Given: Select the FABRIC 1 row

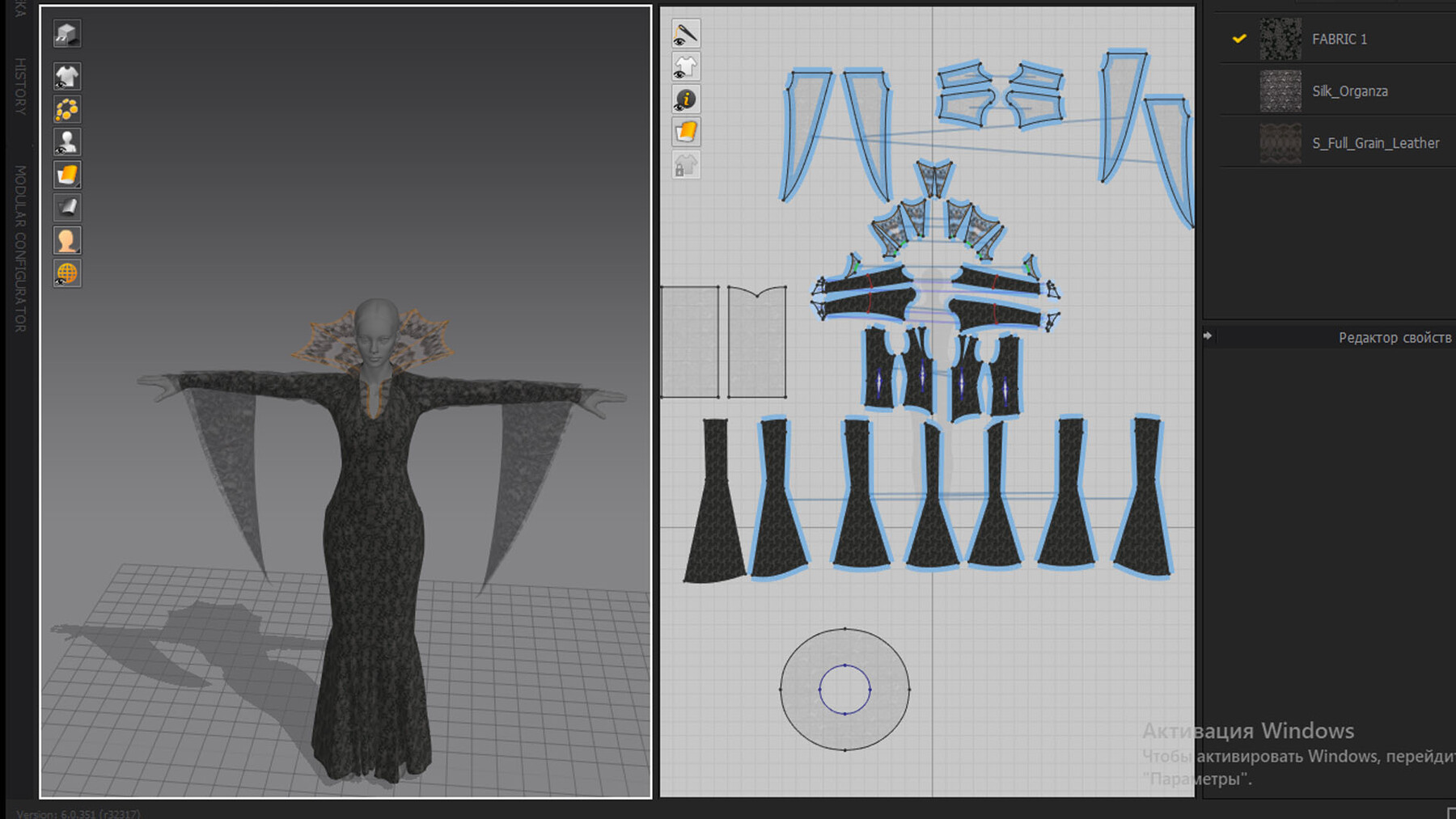Looking at the screenshot, I should [x=1338, y=39].
